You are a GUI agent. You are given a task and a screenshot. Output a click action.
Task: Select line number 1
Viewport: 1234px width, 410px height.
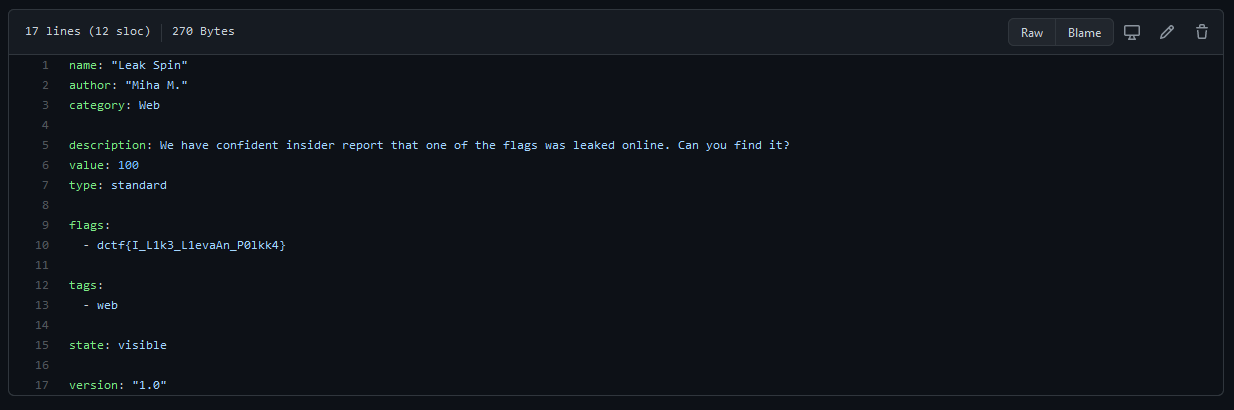point(45,65)
